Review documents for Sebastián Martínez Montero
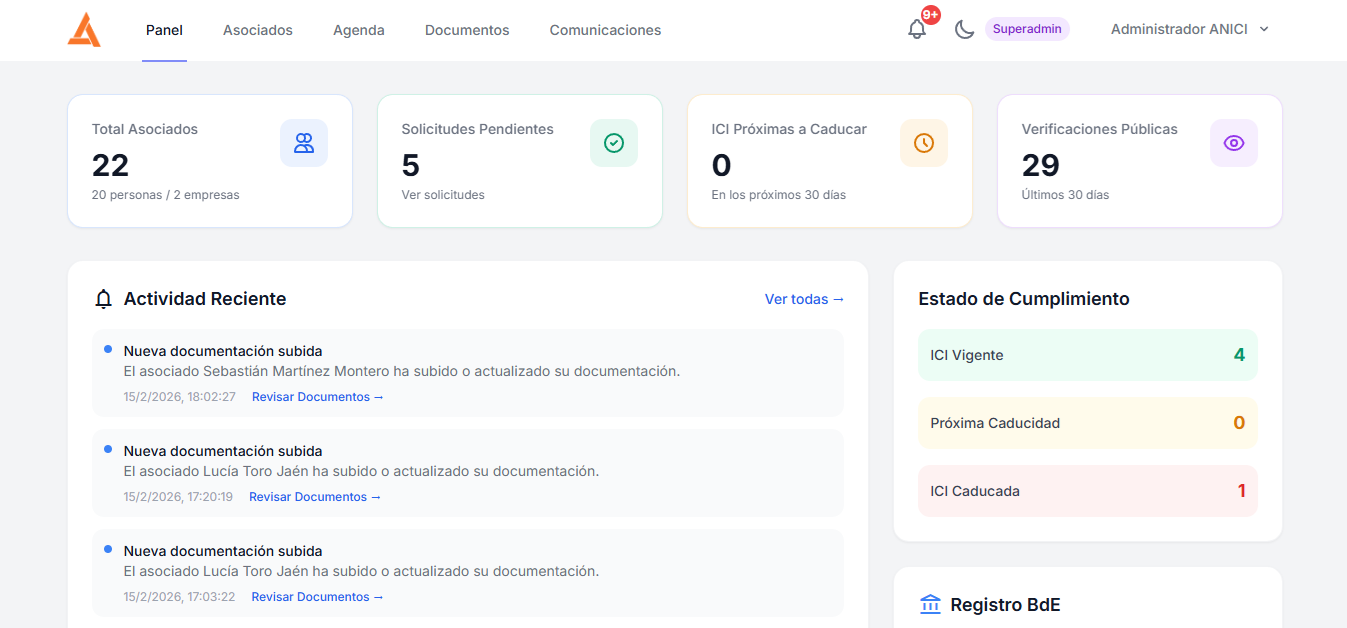1347x628 pixels. point(317,397)
